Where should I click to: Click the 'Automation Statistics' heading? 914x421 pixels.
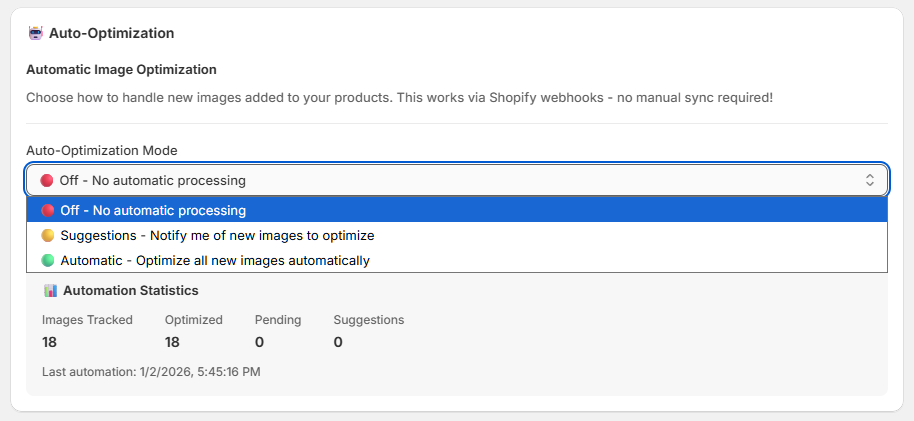[131, 290]
